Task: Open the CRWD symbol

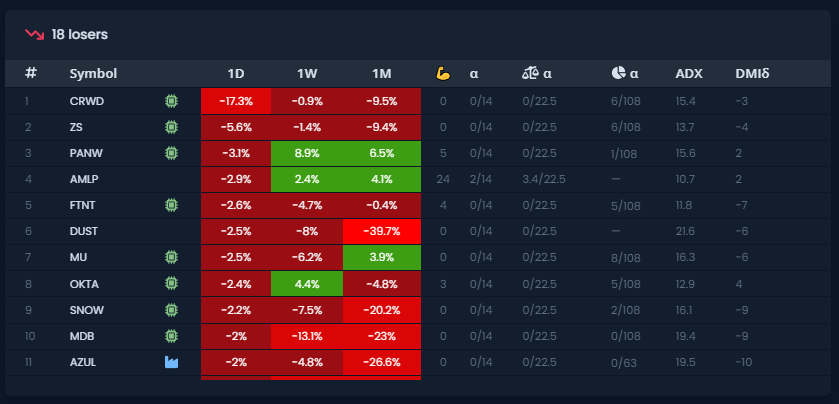Action: [x=87, y=101]
